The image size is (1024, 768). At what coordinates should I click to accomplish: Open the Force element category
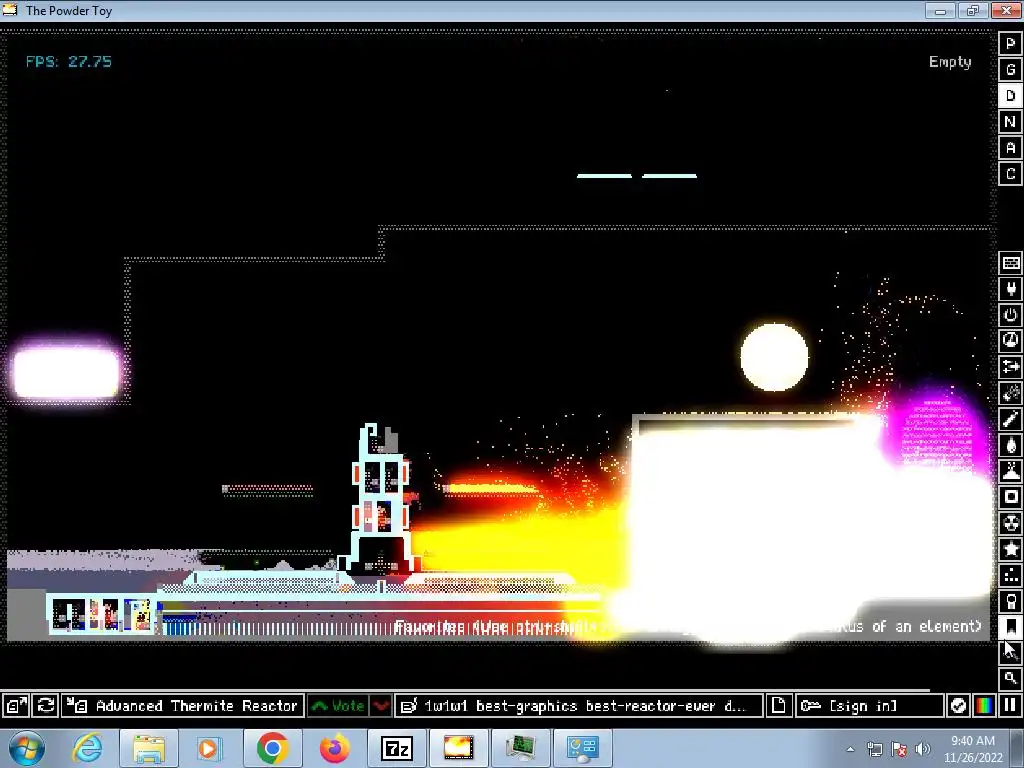[1011, 367]
